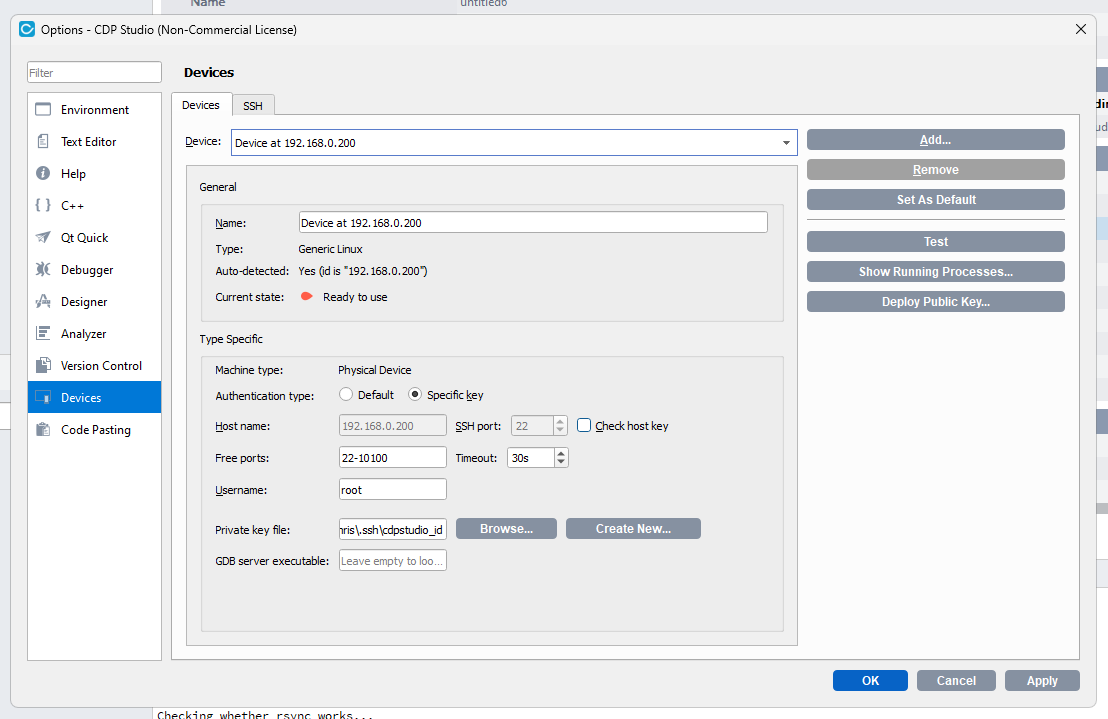Increase the Timeout value
Image resolution: width=1108 pixels, height=719 pixels.
pos(561,453)
